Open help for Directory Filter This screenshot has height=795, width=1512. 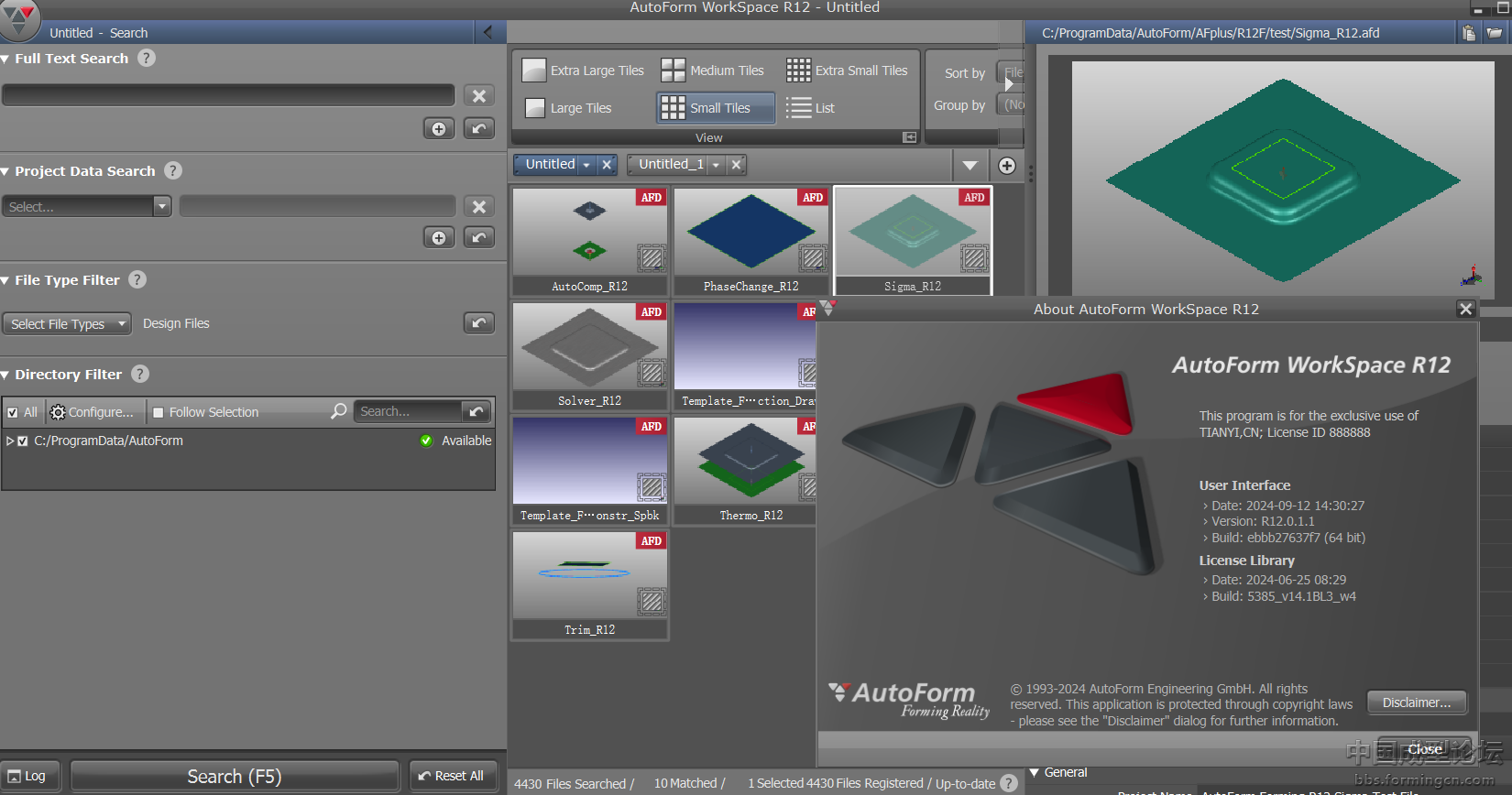pyautogui.click(x=140, y=374)
